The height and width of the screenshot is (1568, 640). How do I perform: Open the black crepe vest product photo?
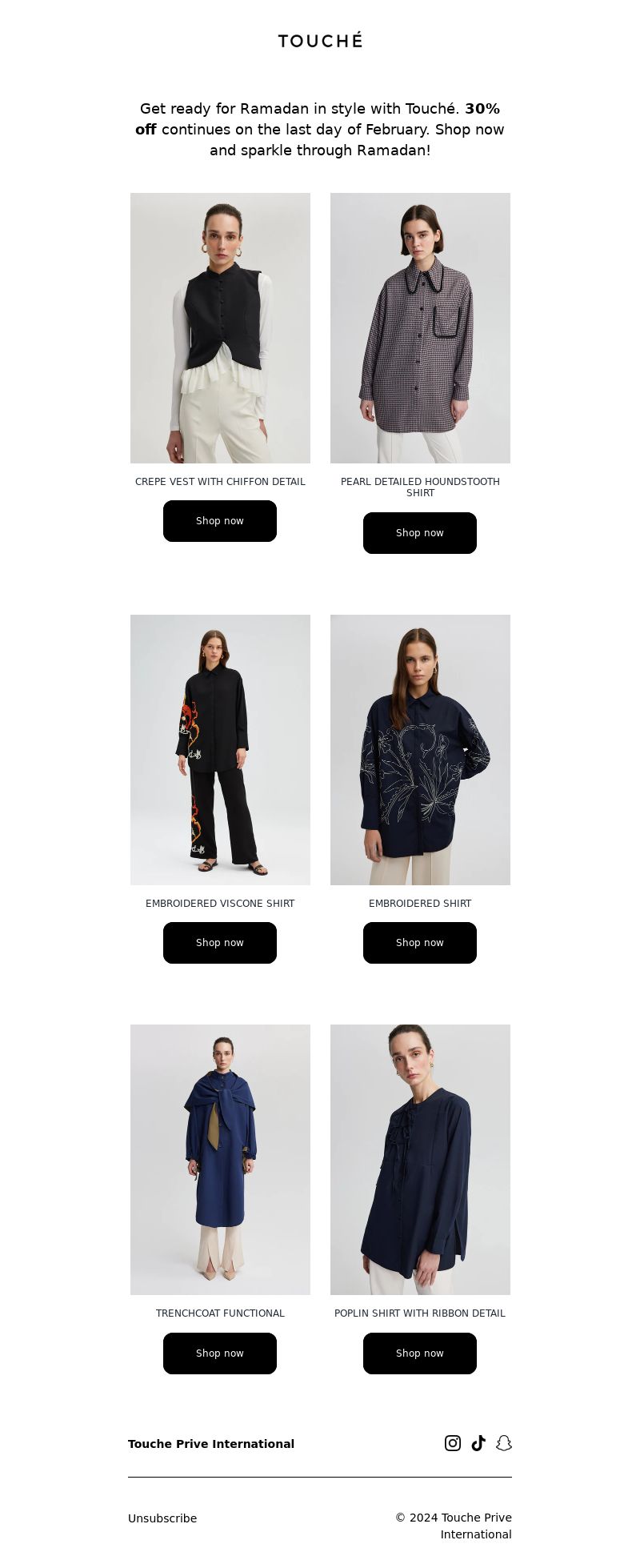click(x=220, y=328)
